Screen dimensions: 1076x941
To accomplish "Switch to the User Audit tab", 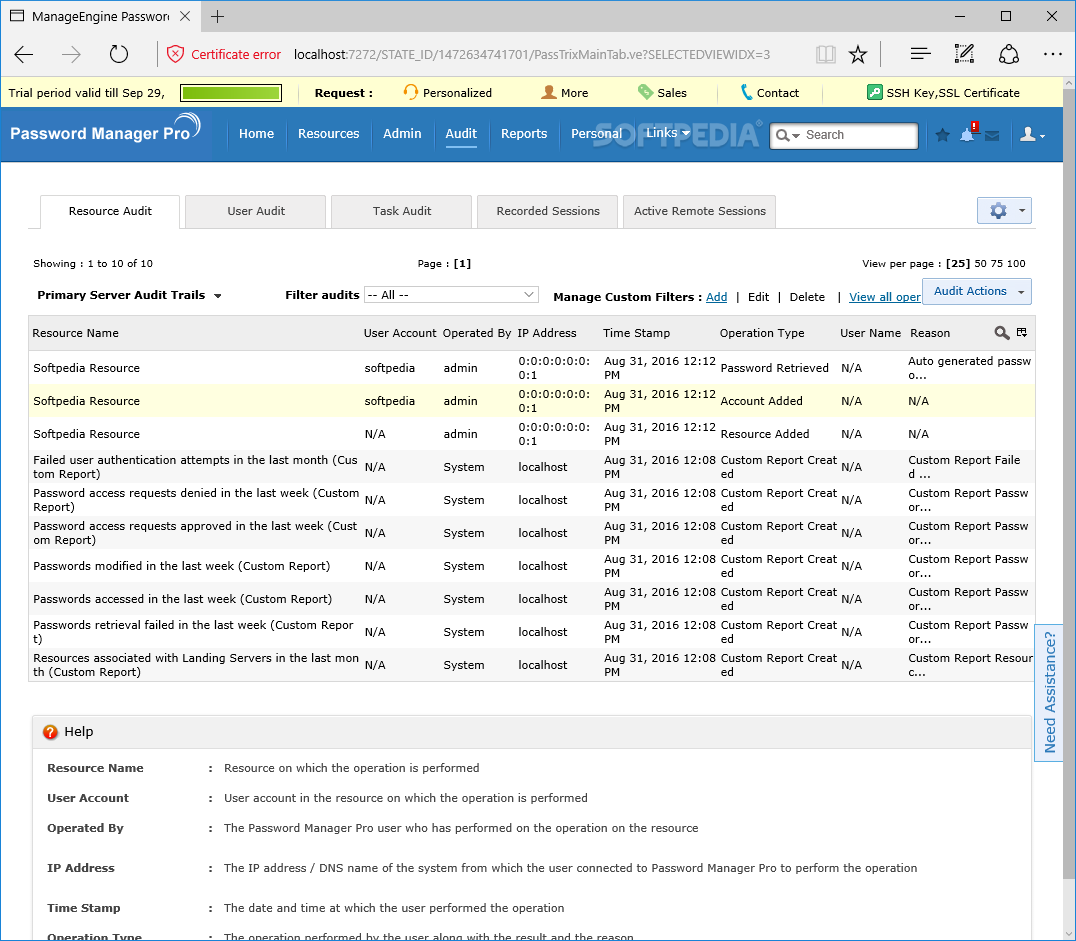I will pos(256,211).
